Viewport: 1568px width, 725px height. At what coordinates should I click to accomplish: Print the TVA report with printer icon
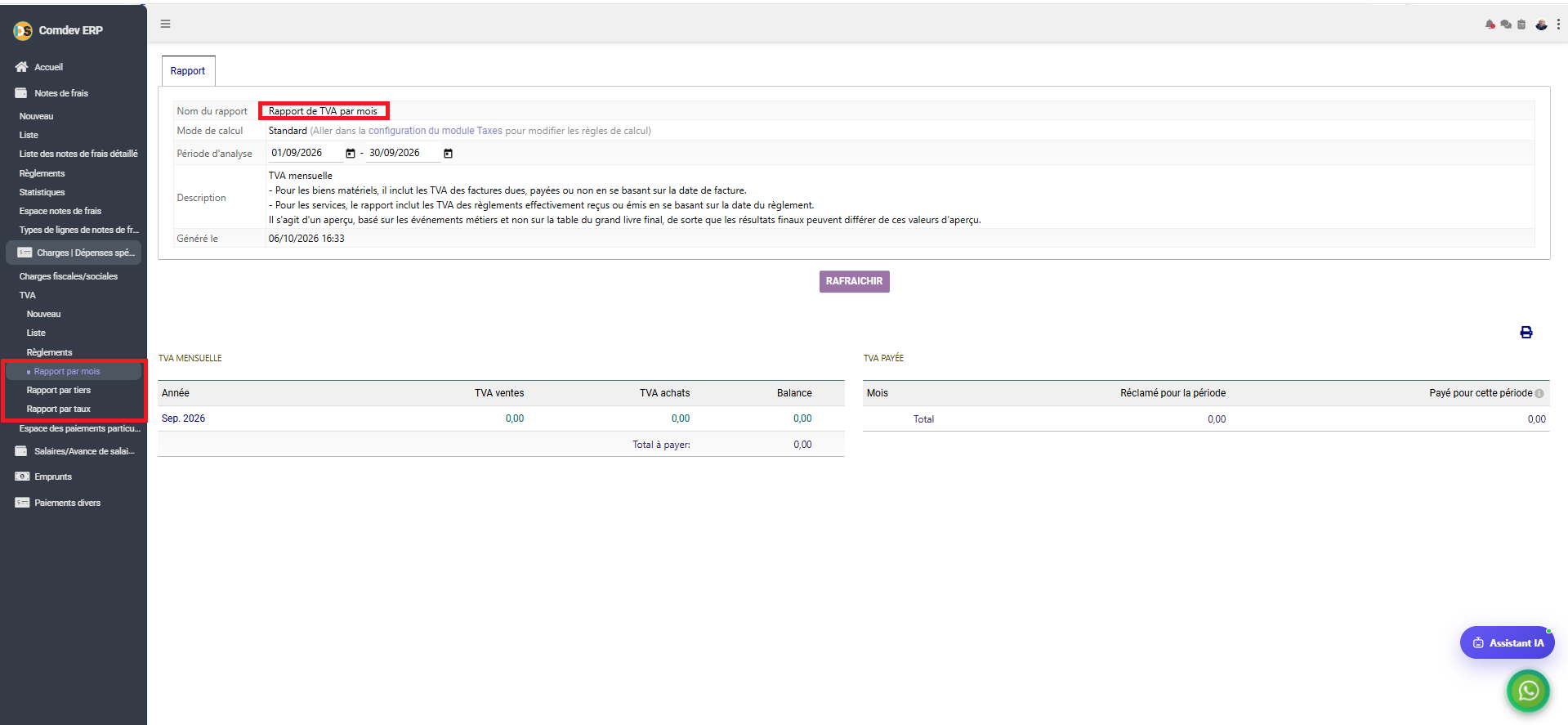(x=1526, y=332)
